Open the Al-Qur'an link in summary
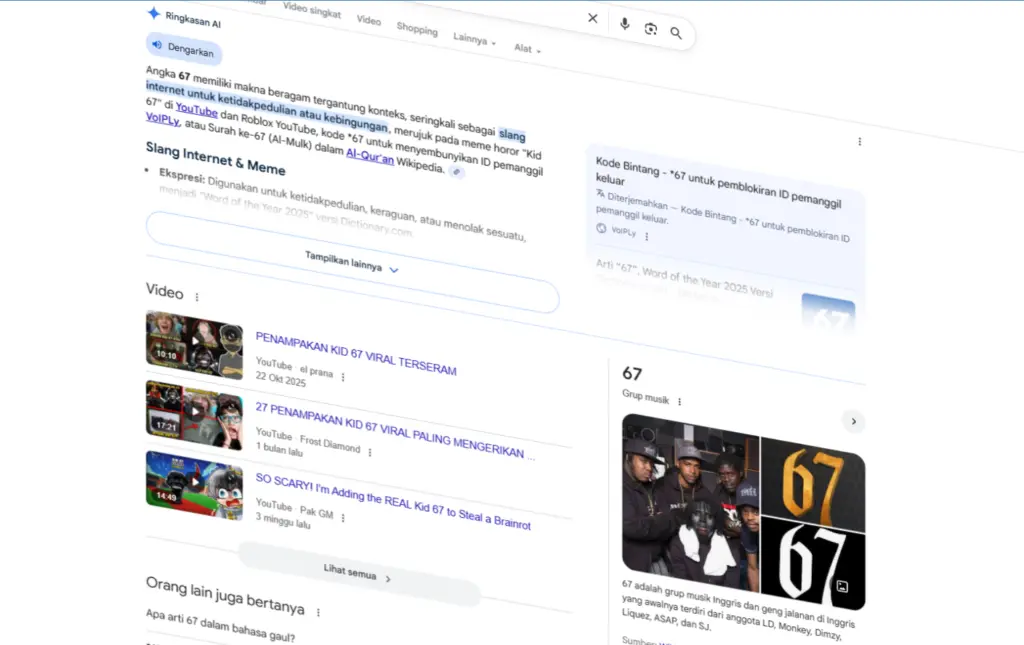Screen dimensions: 1024x645 [369, 155]
